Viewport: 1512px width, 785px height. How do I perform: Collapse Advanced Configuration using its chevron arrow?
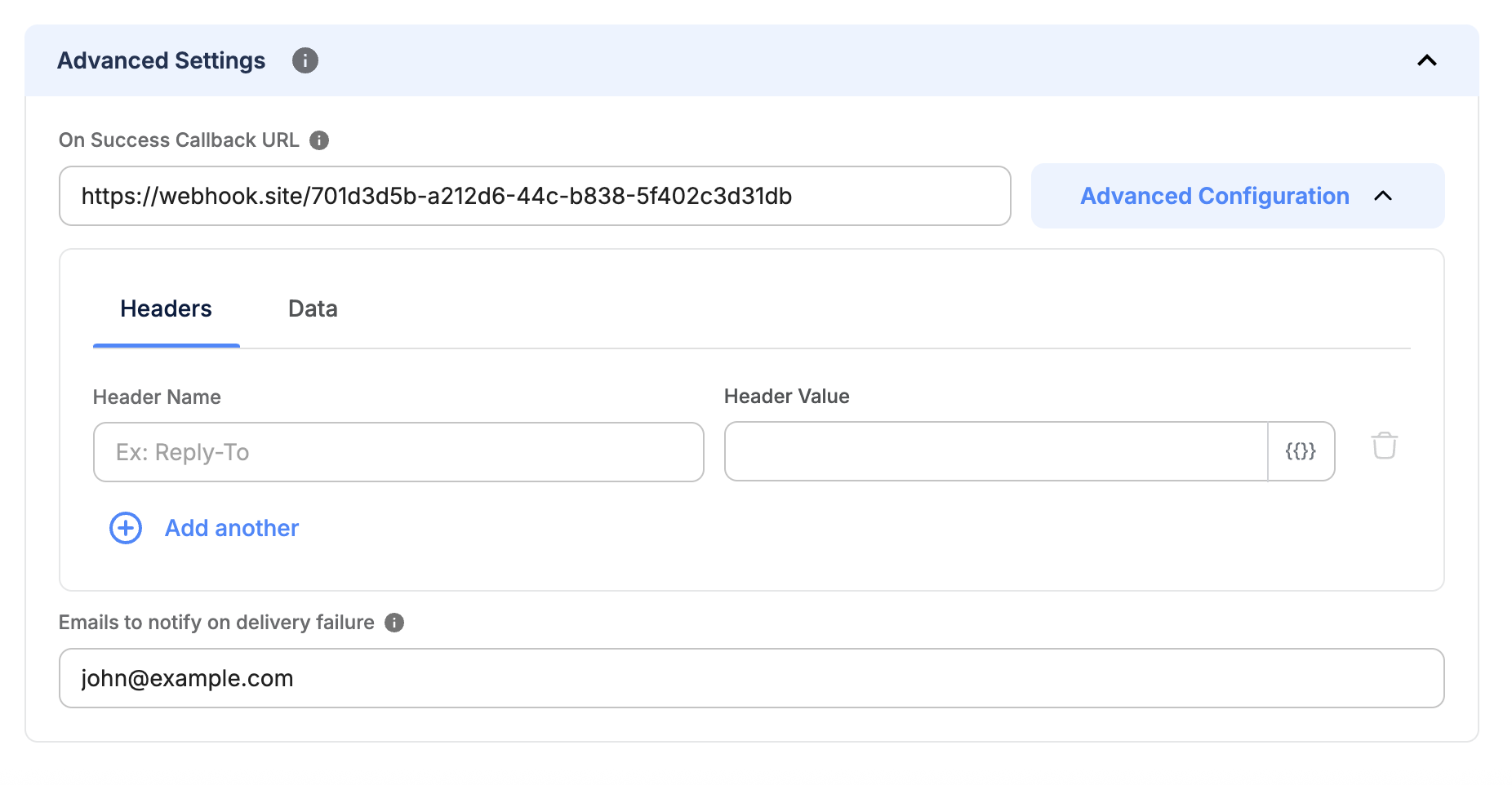coord(1383,196)
